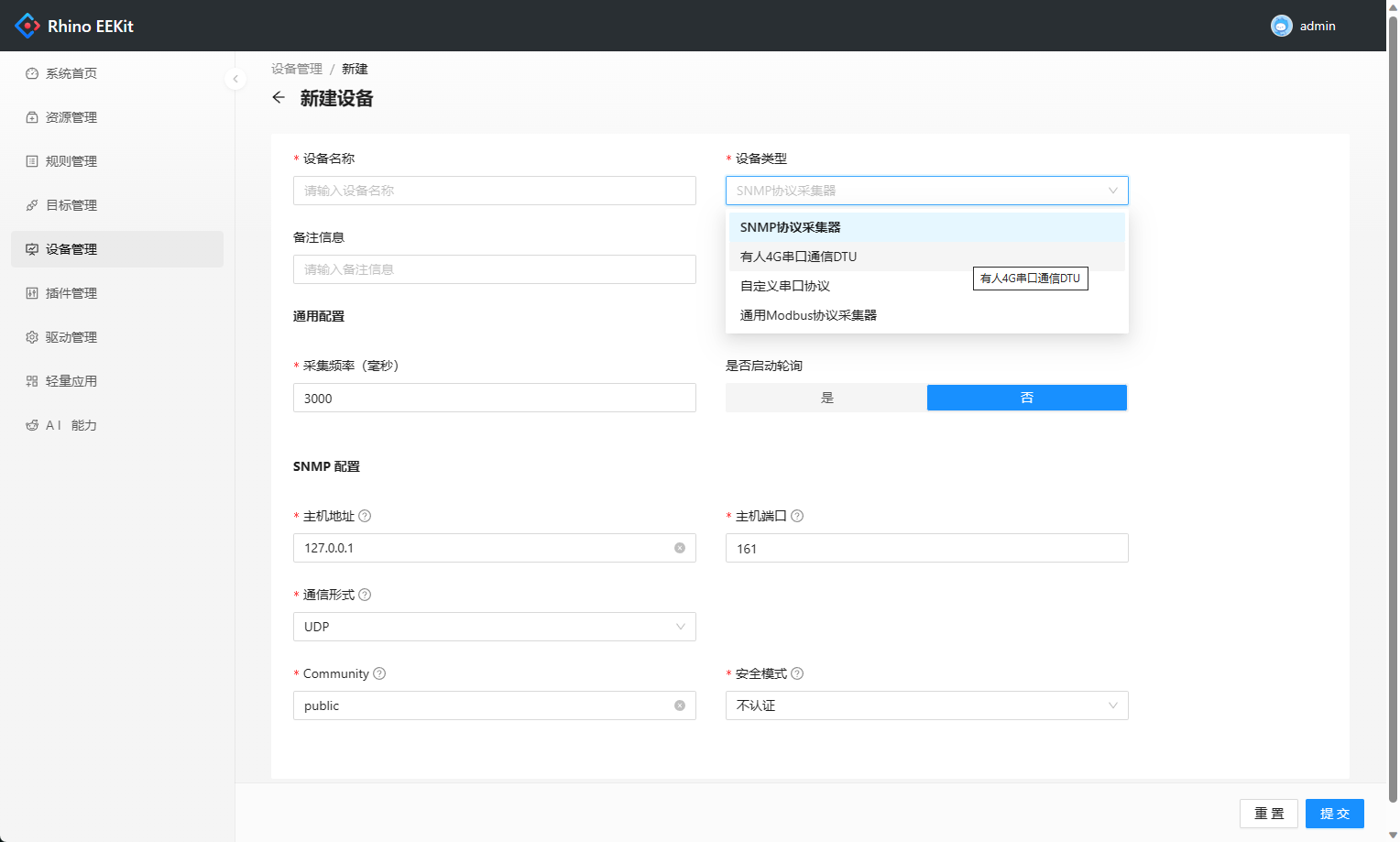This screenshot has height=842, width=1400.
Task: Clear the 主机地址 field with its clear icon
Action: point(680,548)
